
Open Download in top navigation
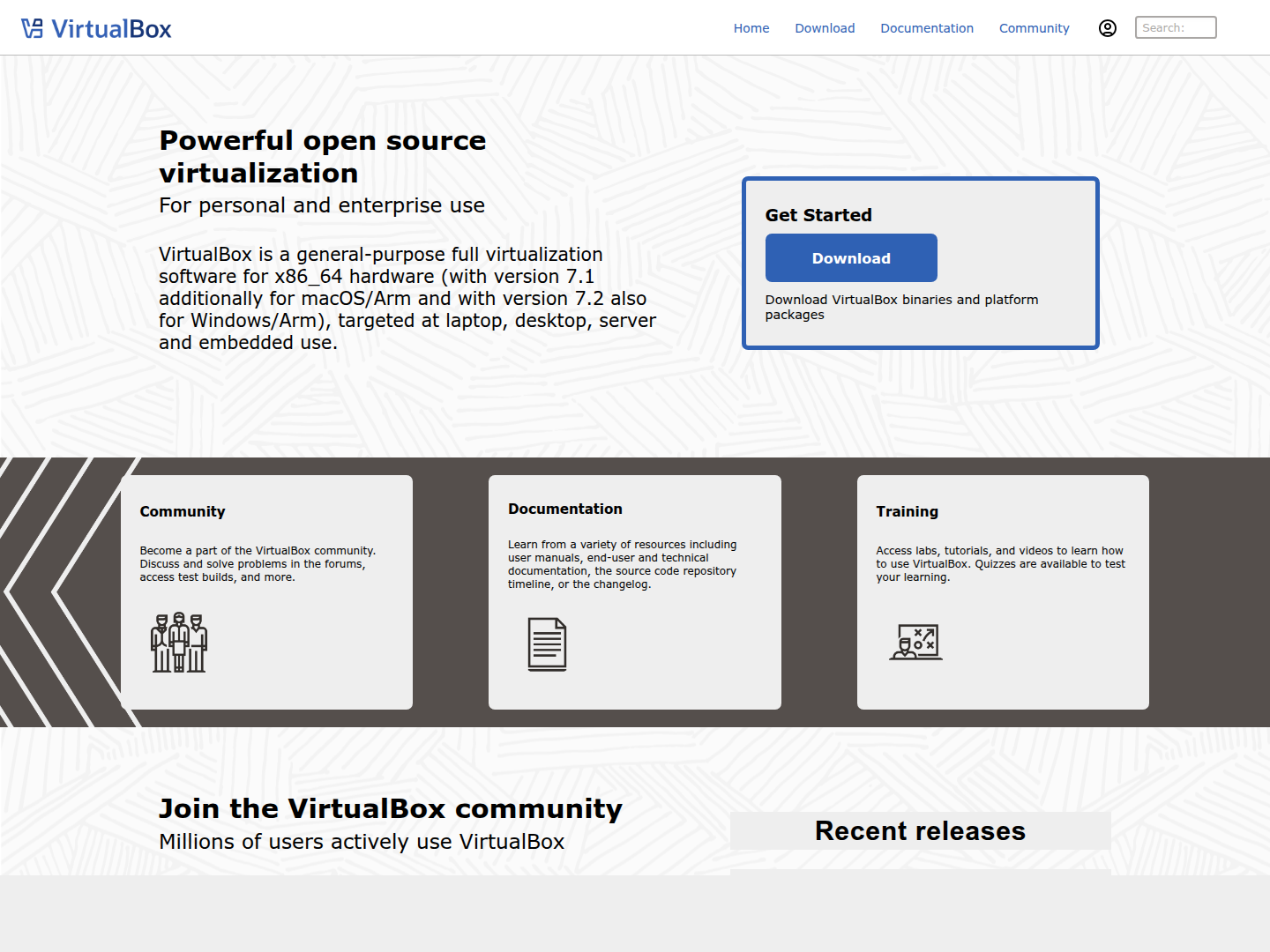coord(825,28)
